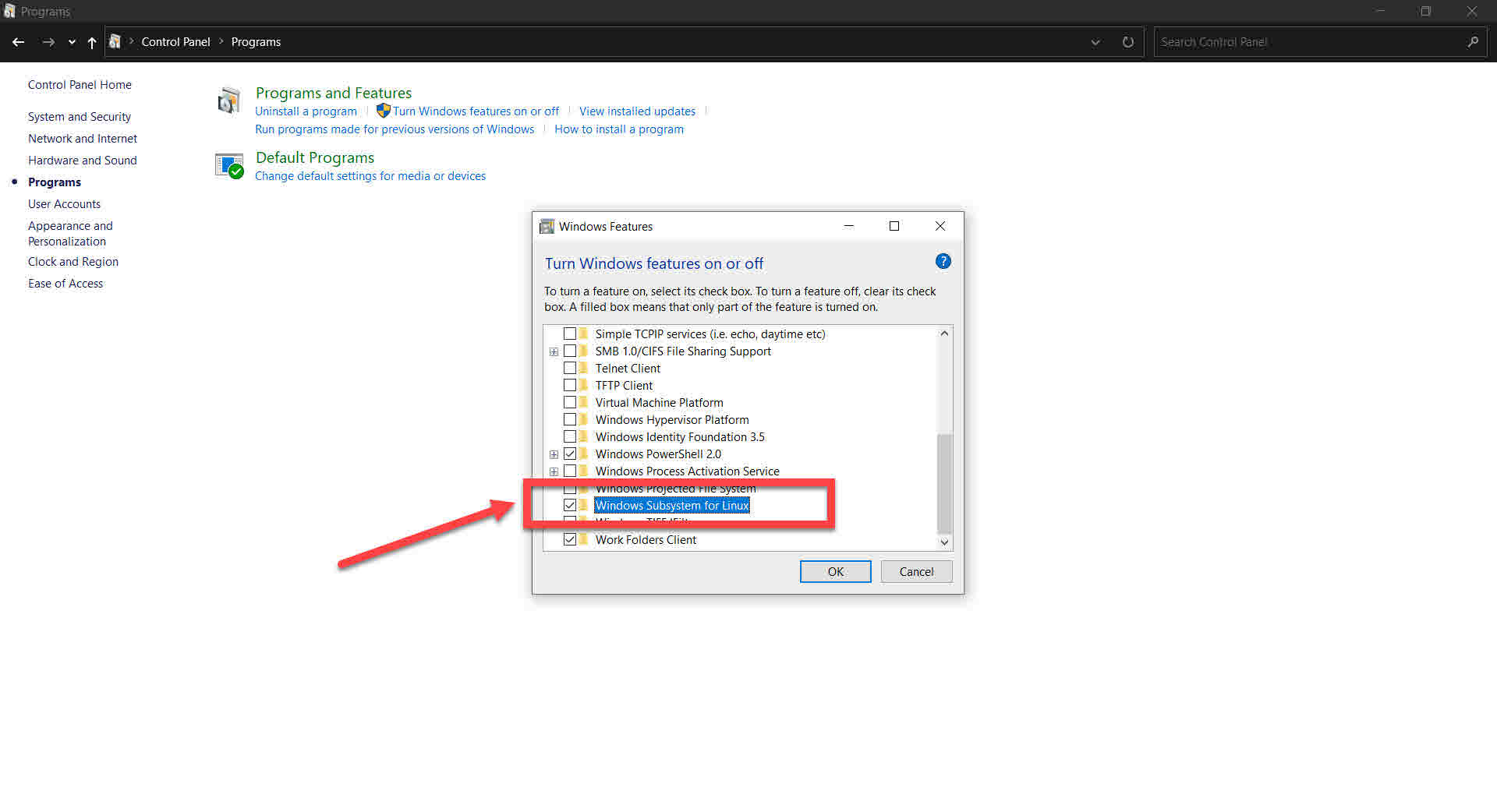1497x812 pixels.
Task: Click the forward navigation arrow
Action: click(x=48, y=42)
